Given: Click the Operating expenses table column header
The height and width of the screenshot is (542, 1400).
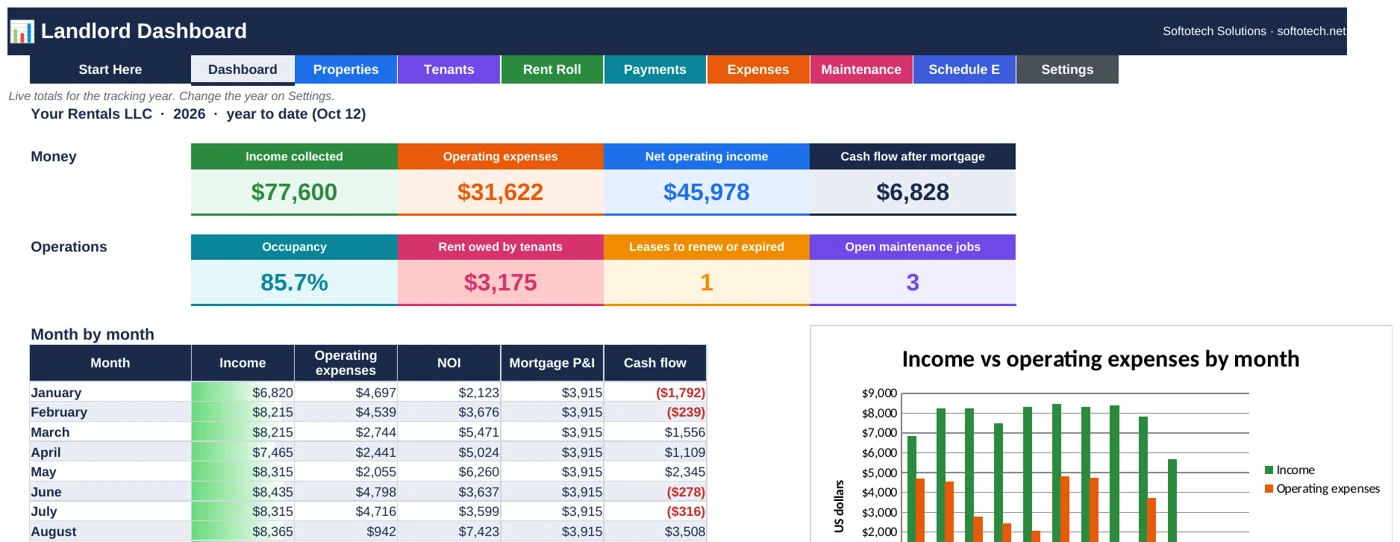Looking at the screenshot, I should click(x=346, y=363).
